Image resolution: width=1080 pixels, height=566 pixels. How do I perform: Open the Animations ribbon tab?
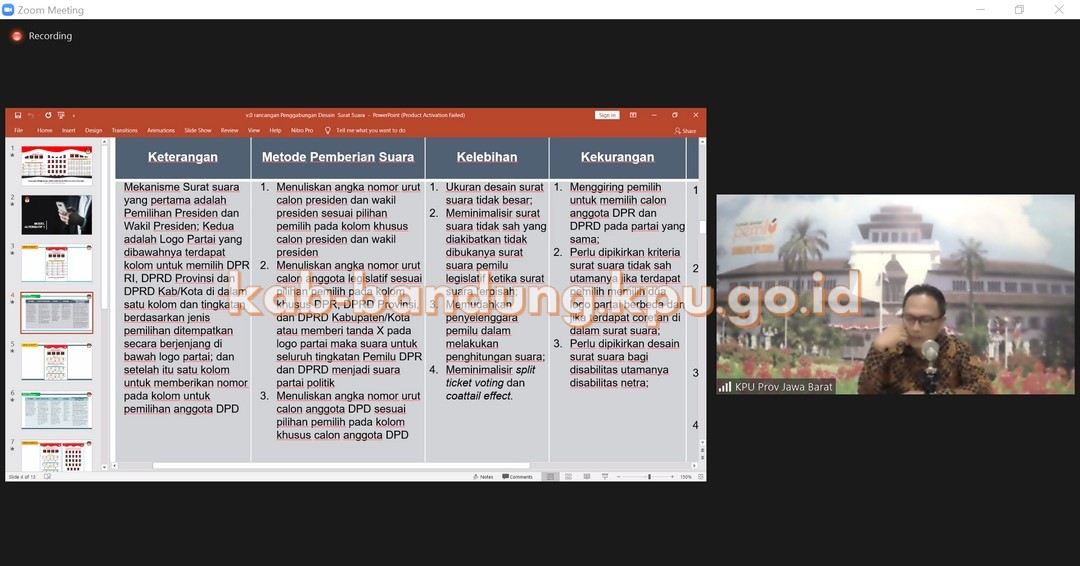pos(160,130)
